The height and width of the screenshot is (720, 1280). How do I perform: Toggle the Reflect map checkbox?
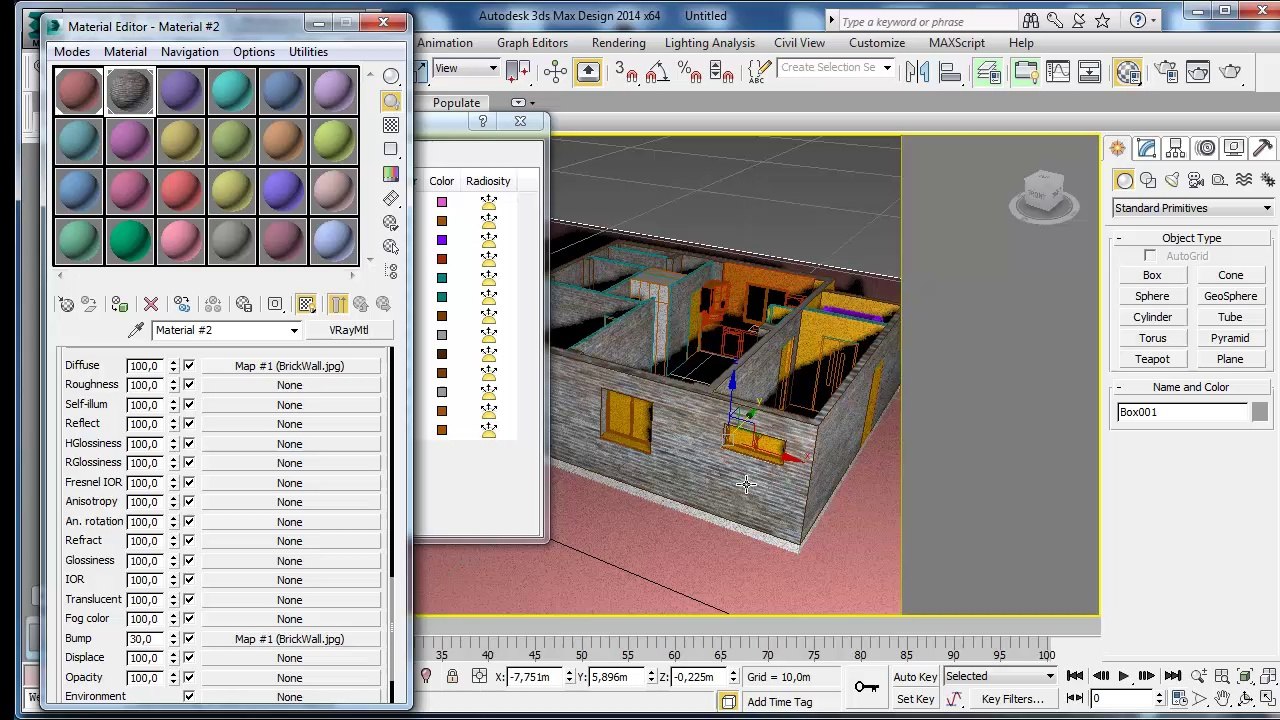188,424
